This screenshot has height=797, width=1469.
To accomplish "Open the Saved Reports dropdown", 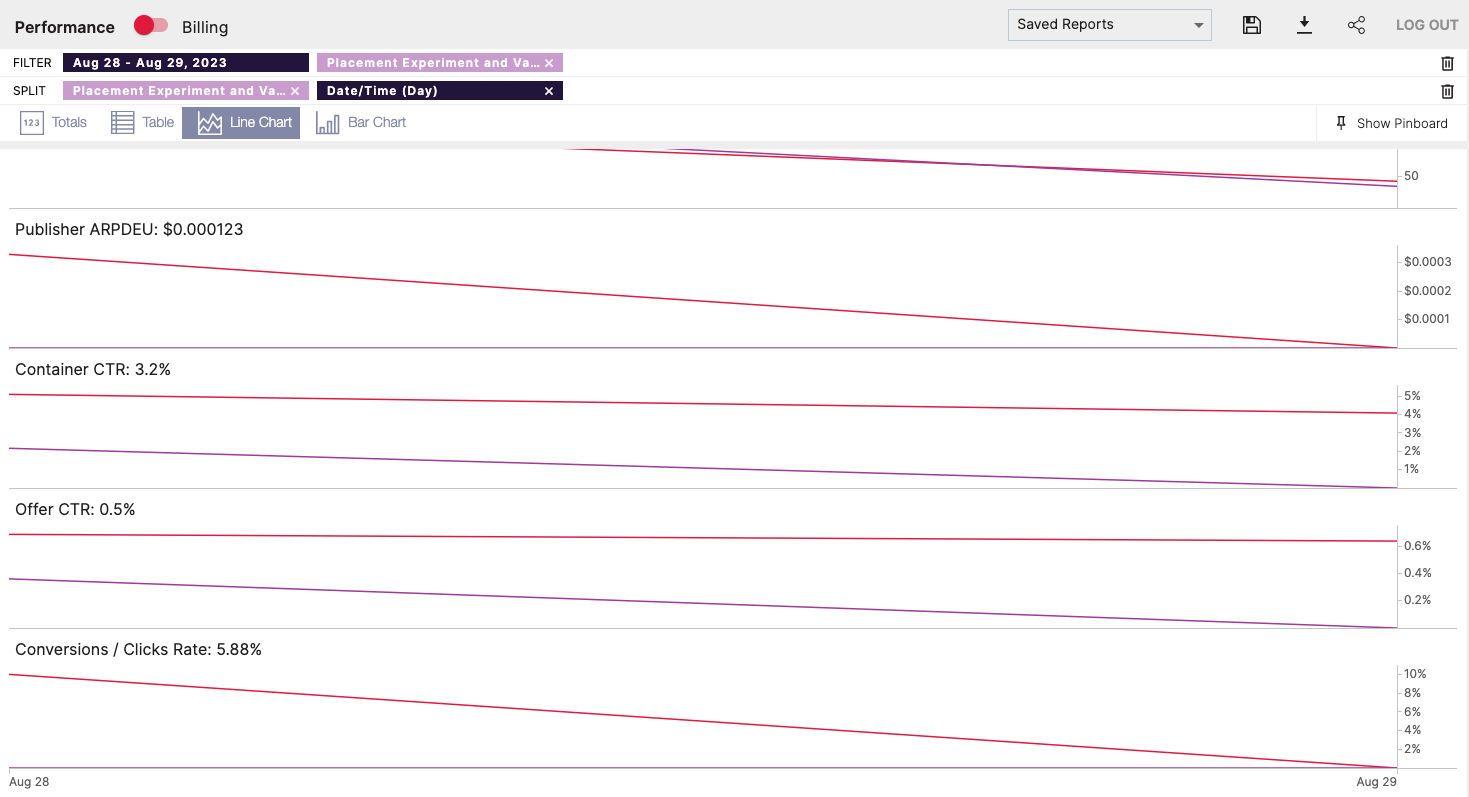I will tap(1109, 25).
